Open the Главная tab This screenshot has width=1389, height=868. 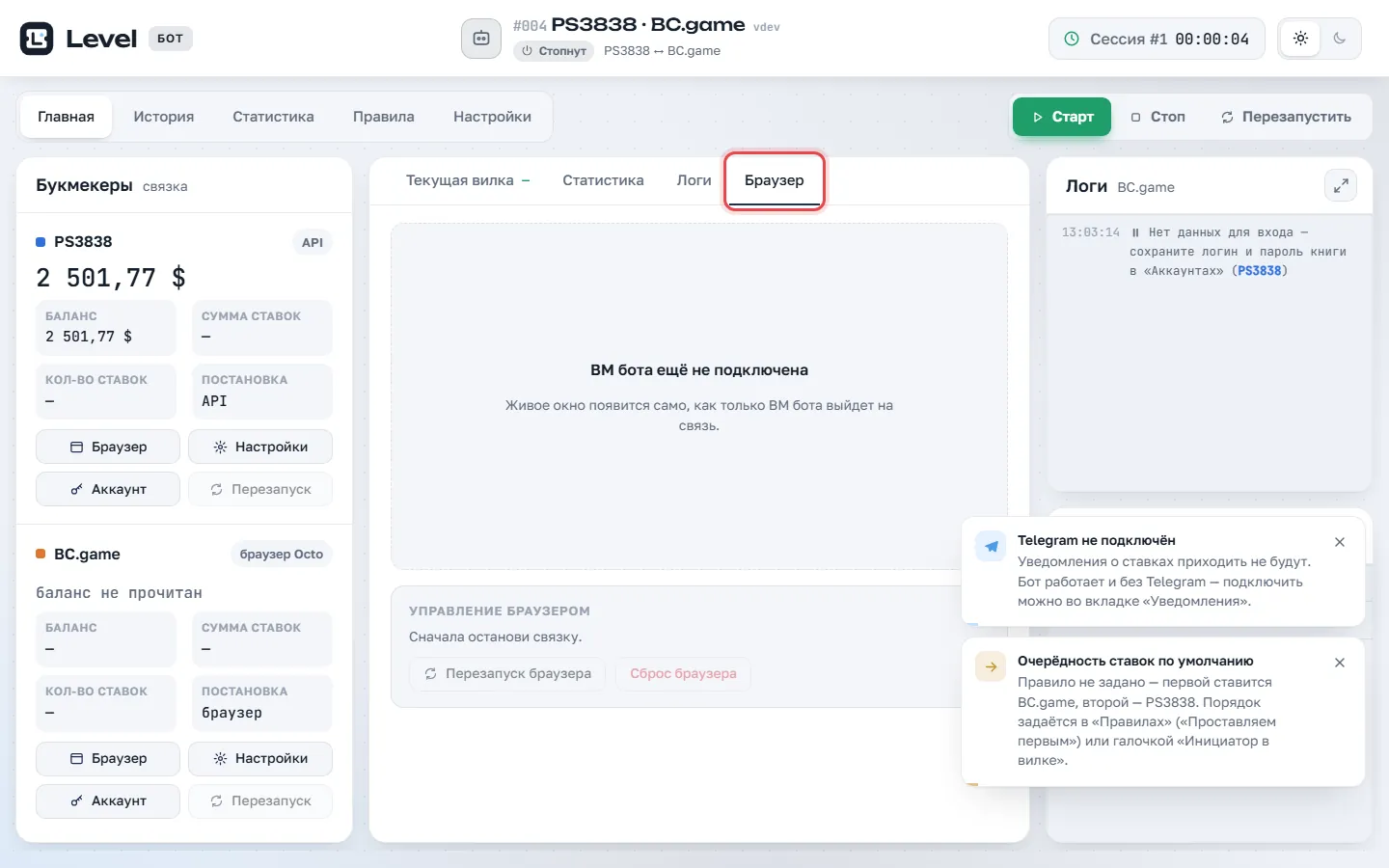66,117
